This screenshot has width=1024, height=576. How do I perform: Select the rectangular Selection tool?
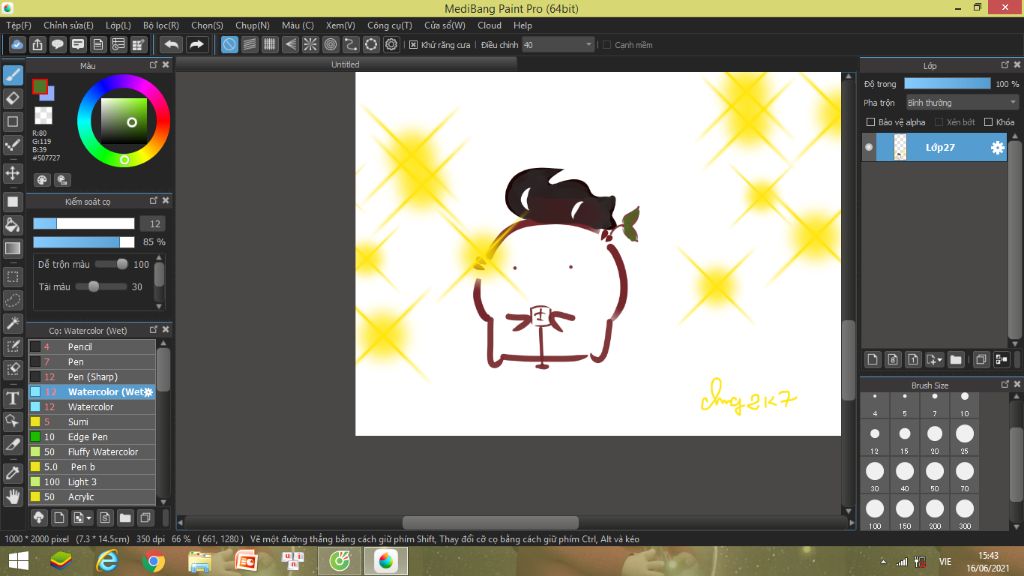(12, 277)
